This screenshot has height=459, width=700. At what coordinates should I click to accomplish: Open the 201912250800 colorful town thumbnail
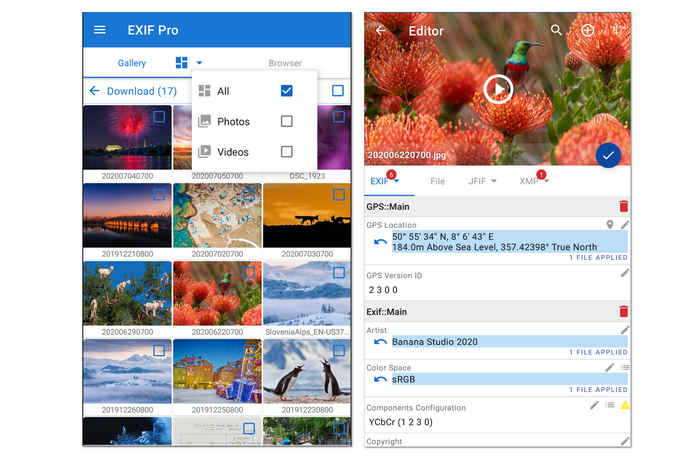tap(217, 371)
